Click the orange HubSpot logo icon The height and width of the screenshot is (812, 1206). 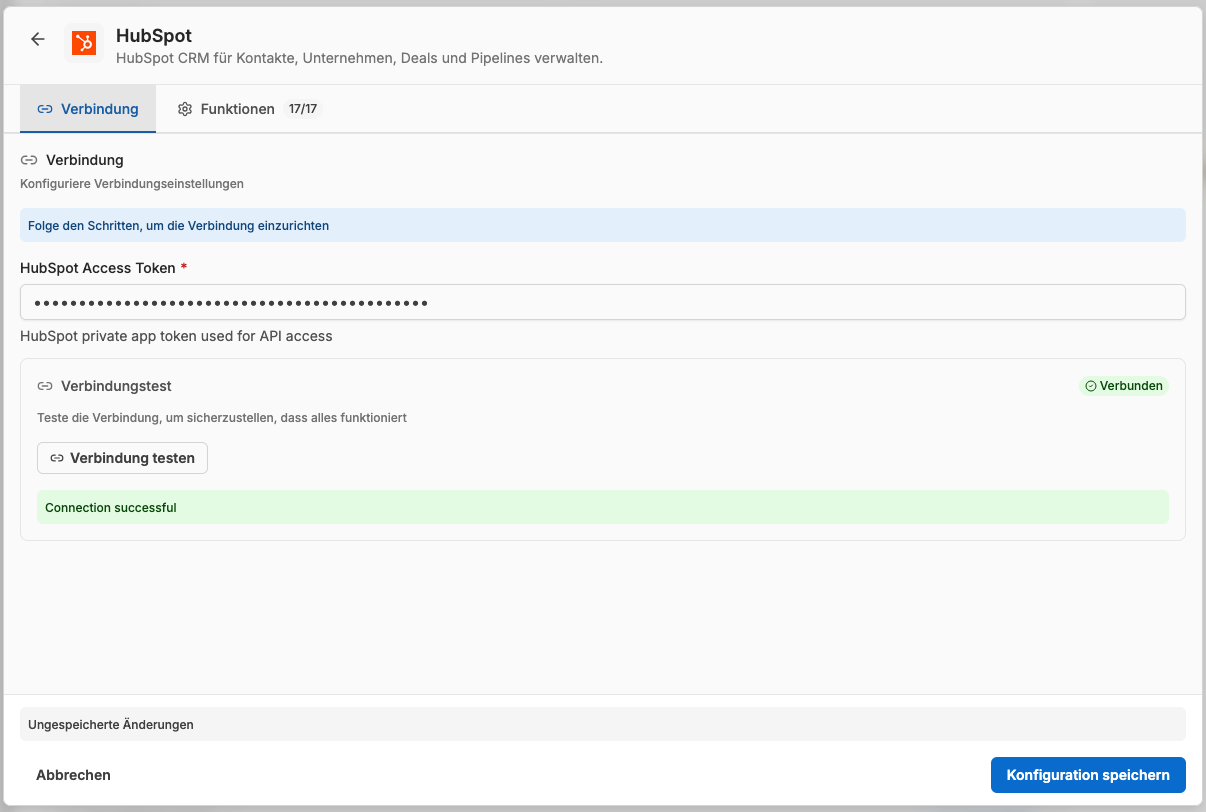point(84,43)
